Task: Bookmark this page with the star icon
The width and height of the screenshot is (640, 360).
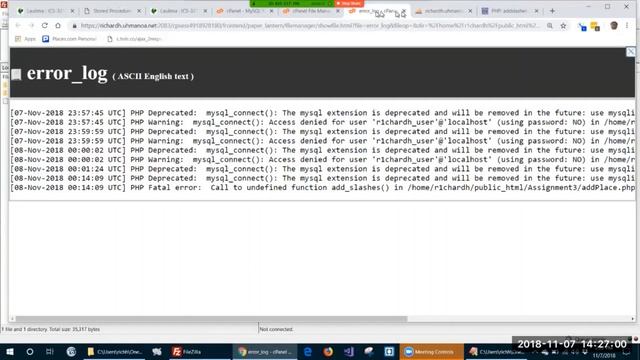Action: point(563,26)
